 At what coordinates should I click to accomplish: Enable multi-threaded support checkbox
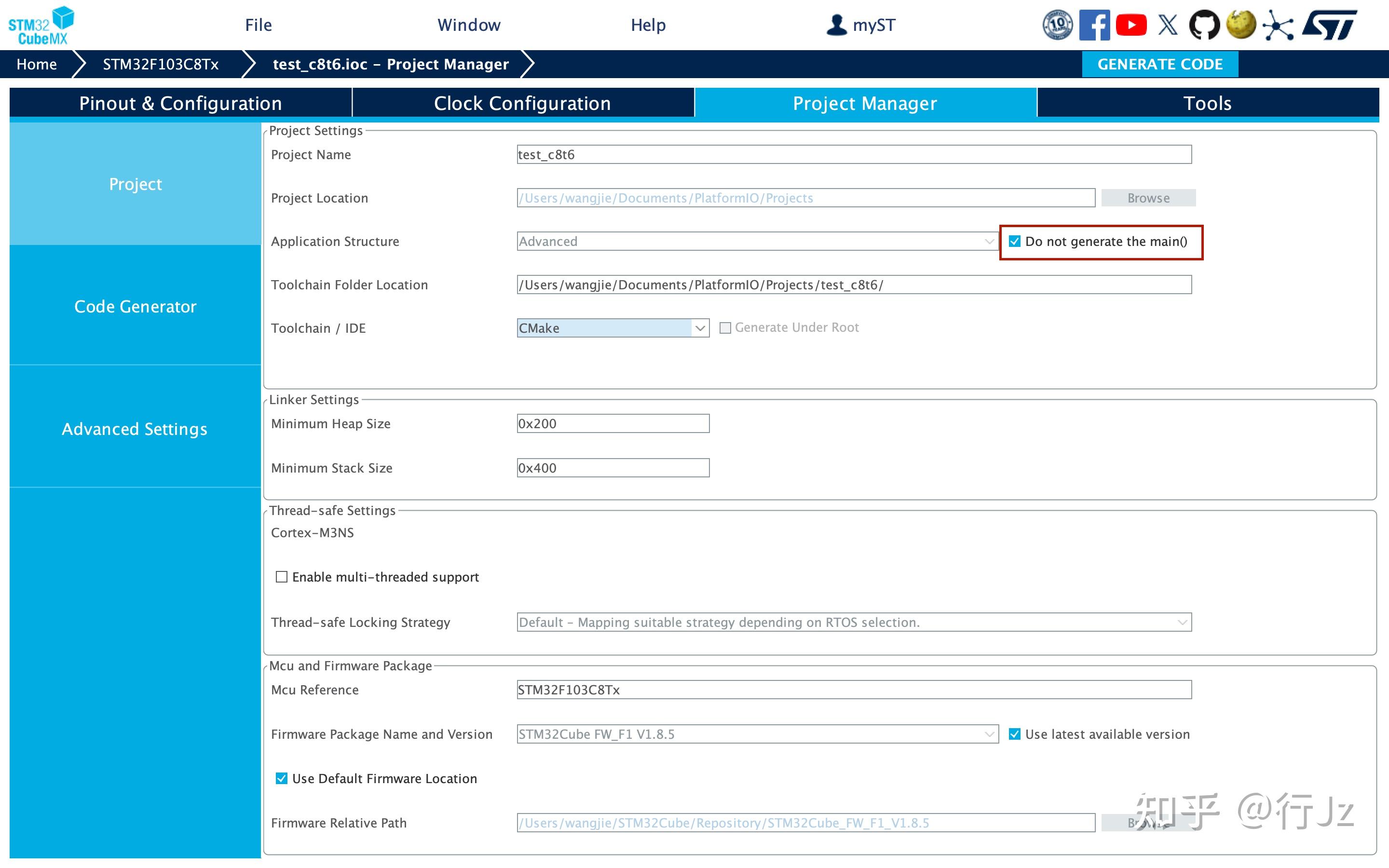(x=281, y=577)
